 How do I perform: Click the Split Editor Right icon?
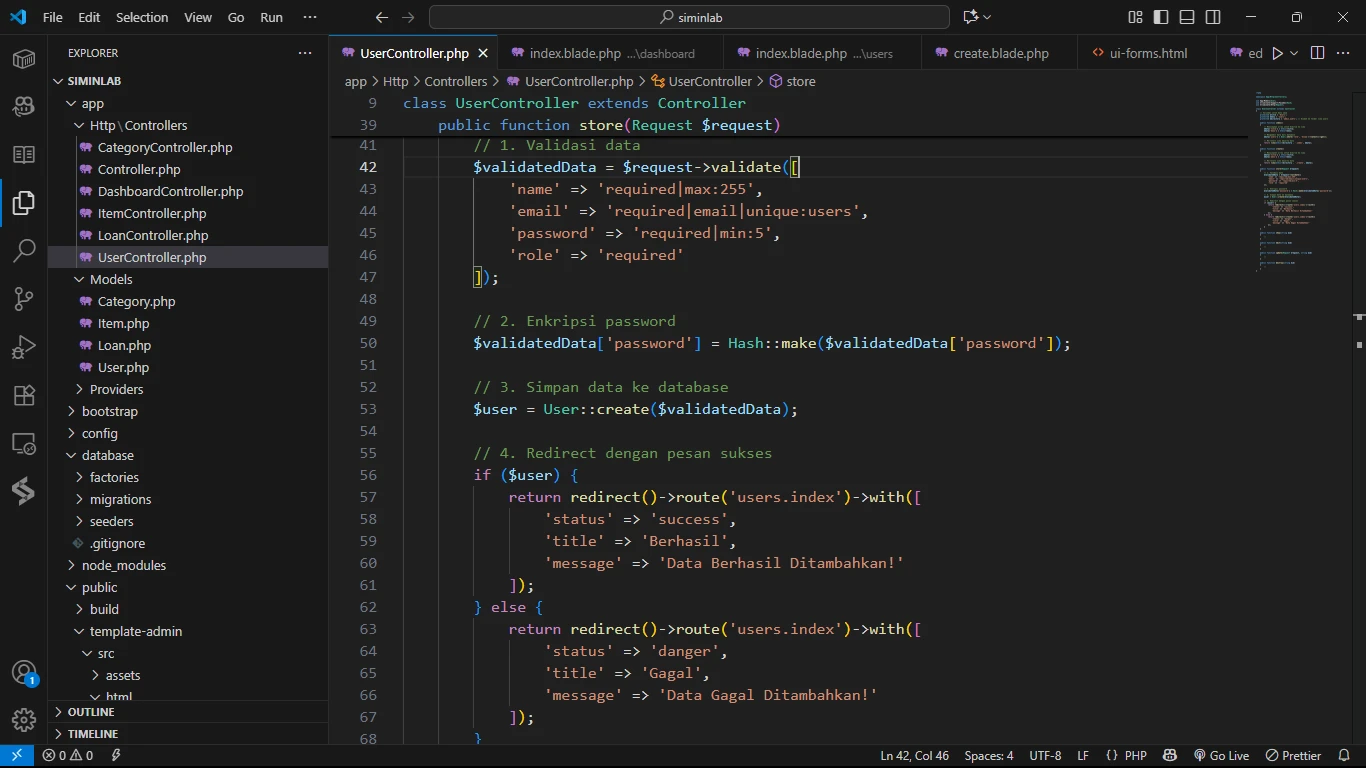(x=1317, y=53)
